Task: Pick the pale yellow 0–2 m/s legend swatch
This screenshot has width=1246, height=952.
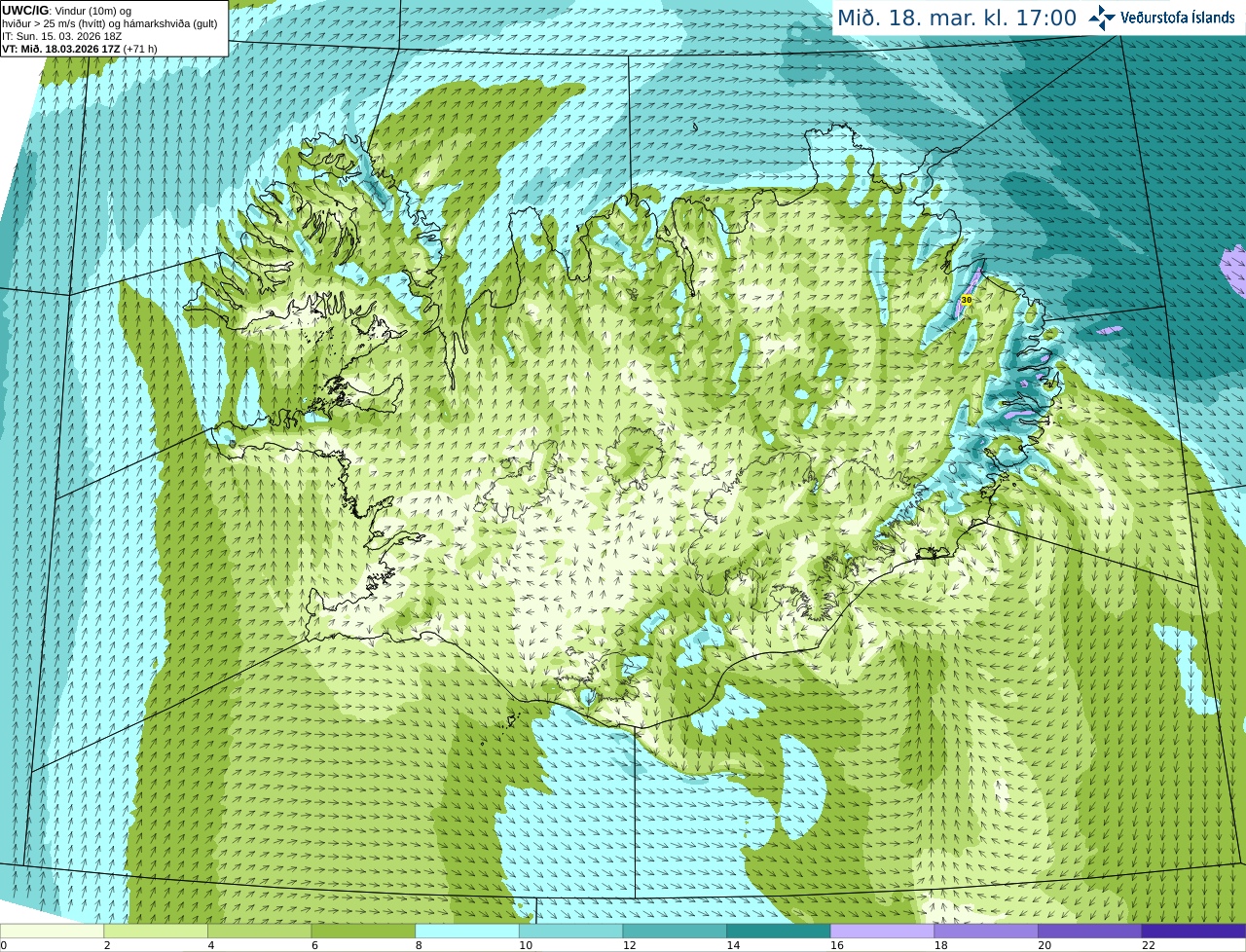Action: [52, 932]
